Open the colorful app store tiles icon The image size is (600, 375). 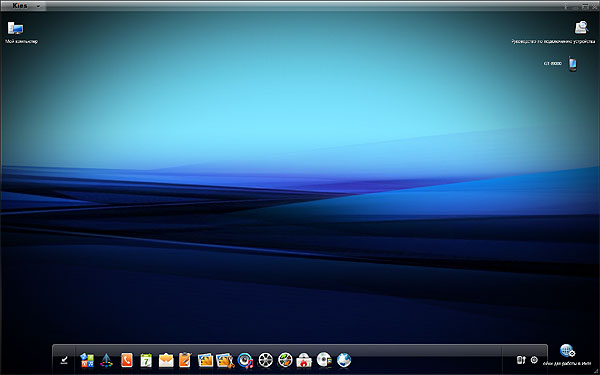(87, 360)
